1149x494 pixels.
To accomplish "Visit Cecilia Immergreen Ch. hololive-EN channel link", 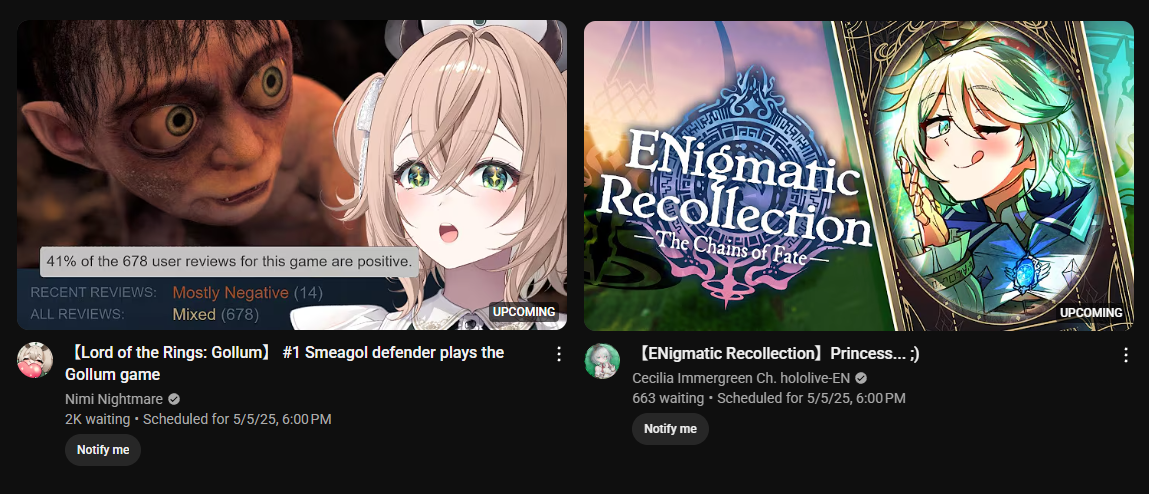I will point(741,378).
